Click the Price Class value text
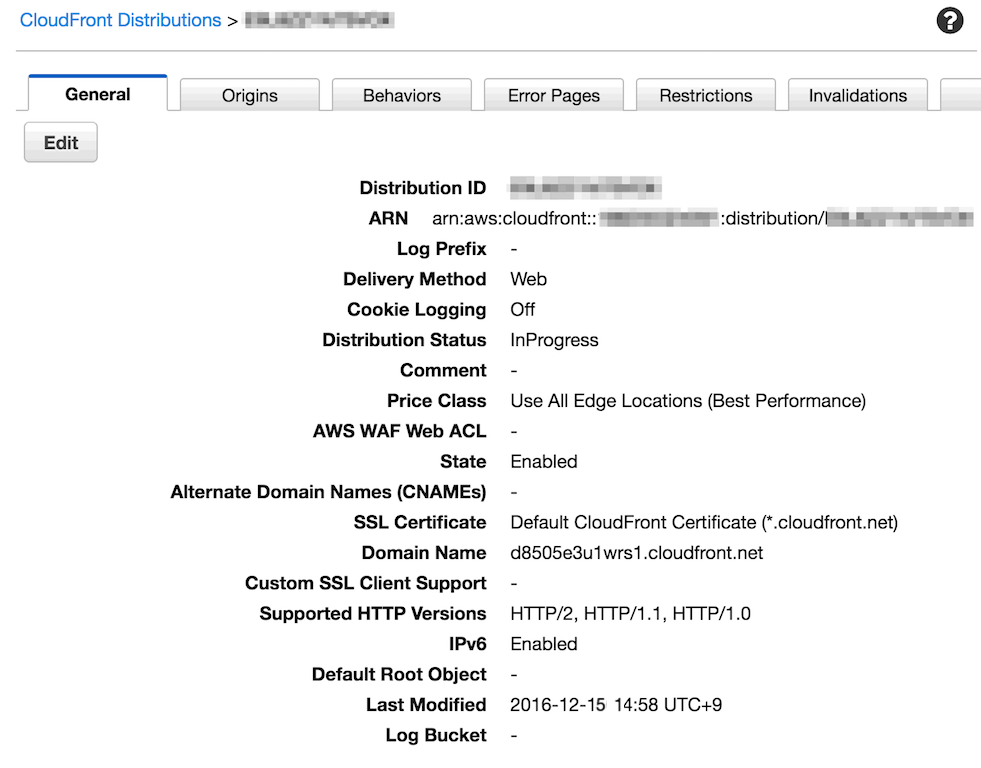This screenshot has height=768, width=981. click(x=688, y=401)
